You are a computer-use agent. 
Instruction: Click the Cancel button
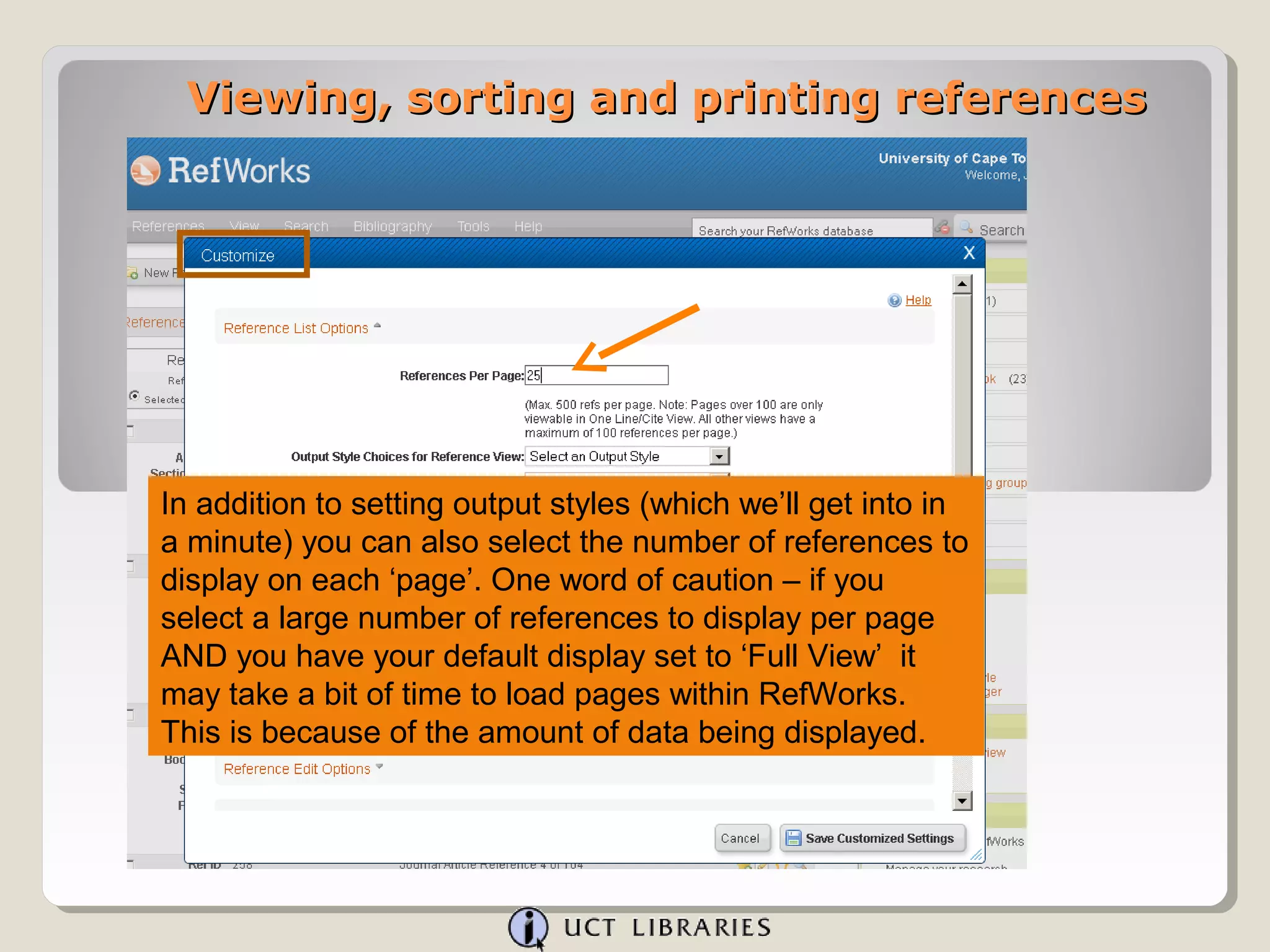[x=742, y=838]
